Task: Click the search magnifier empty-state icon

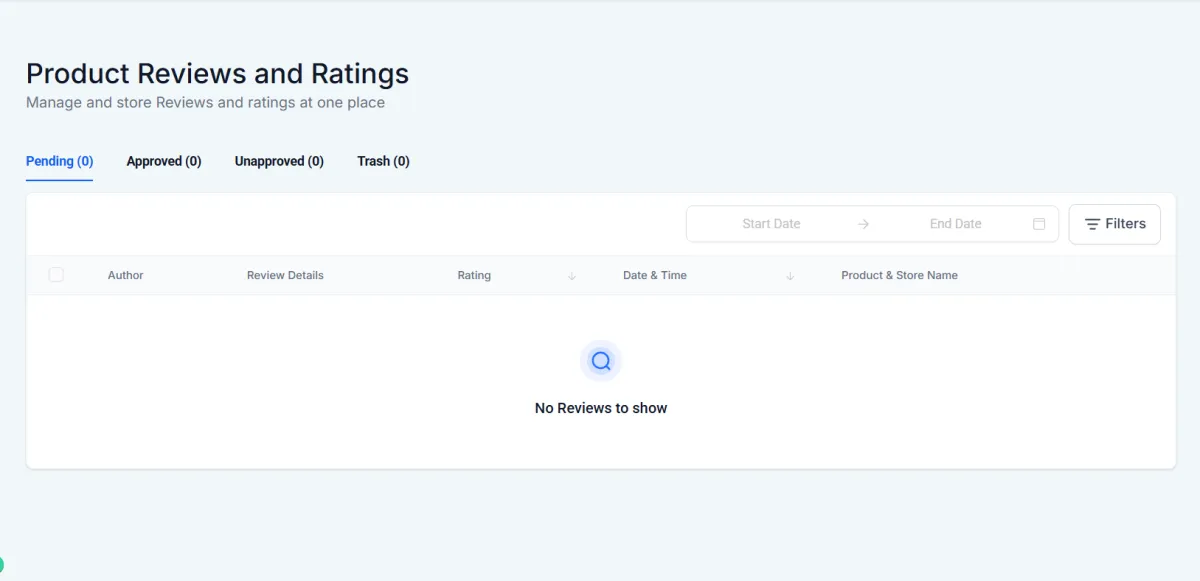Action: click(601, 361)
